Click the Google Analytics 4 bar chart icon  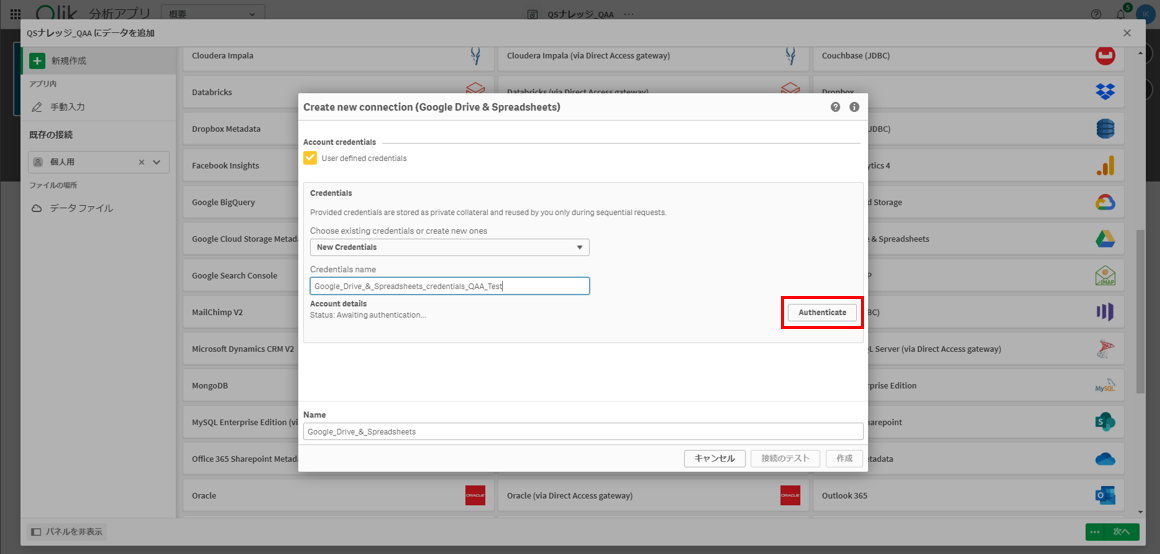[1105, 166]
